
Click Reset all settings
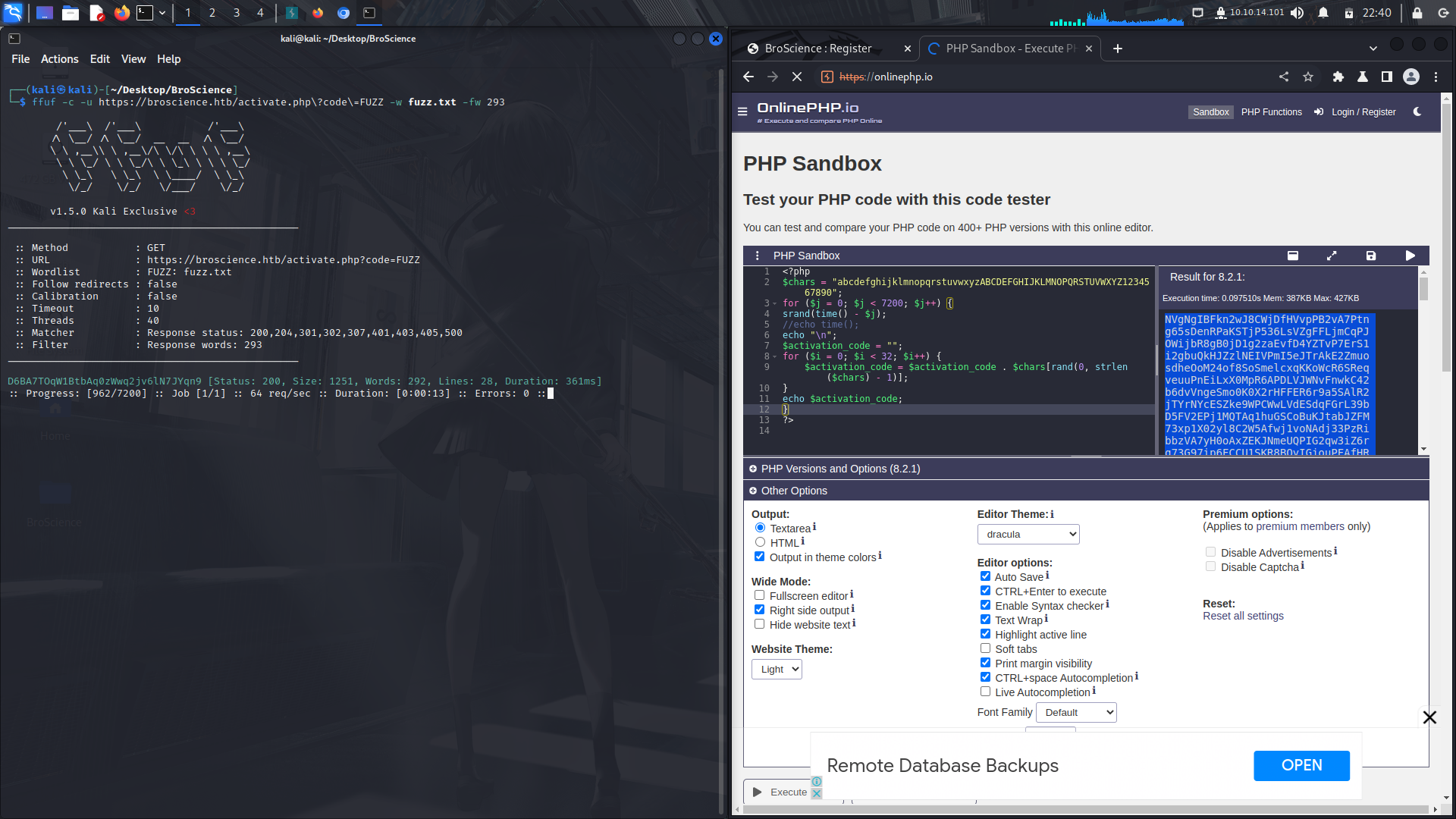pos(1243,616)
